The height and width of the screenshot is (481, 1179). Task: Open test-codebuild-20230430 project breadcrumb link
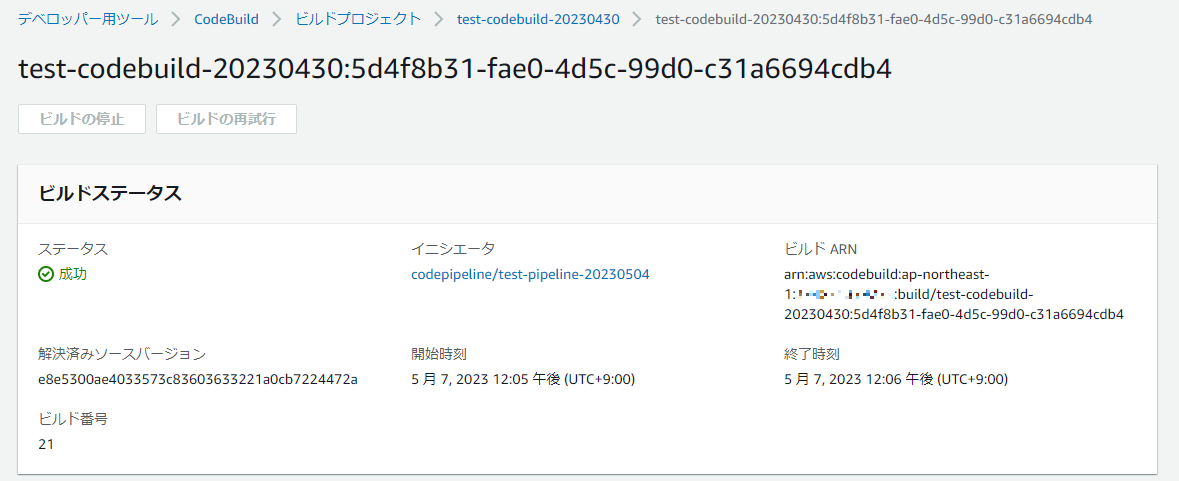[538, 20]
